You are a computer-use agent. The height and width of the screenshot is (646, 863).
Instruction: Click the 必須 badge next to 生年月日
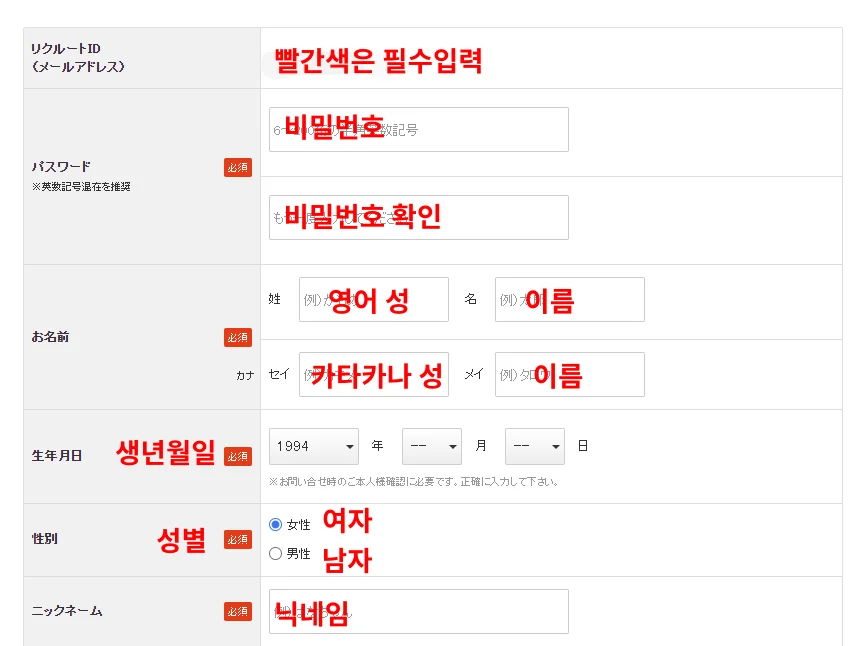[237, 455]
